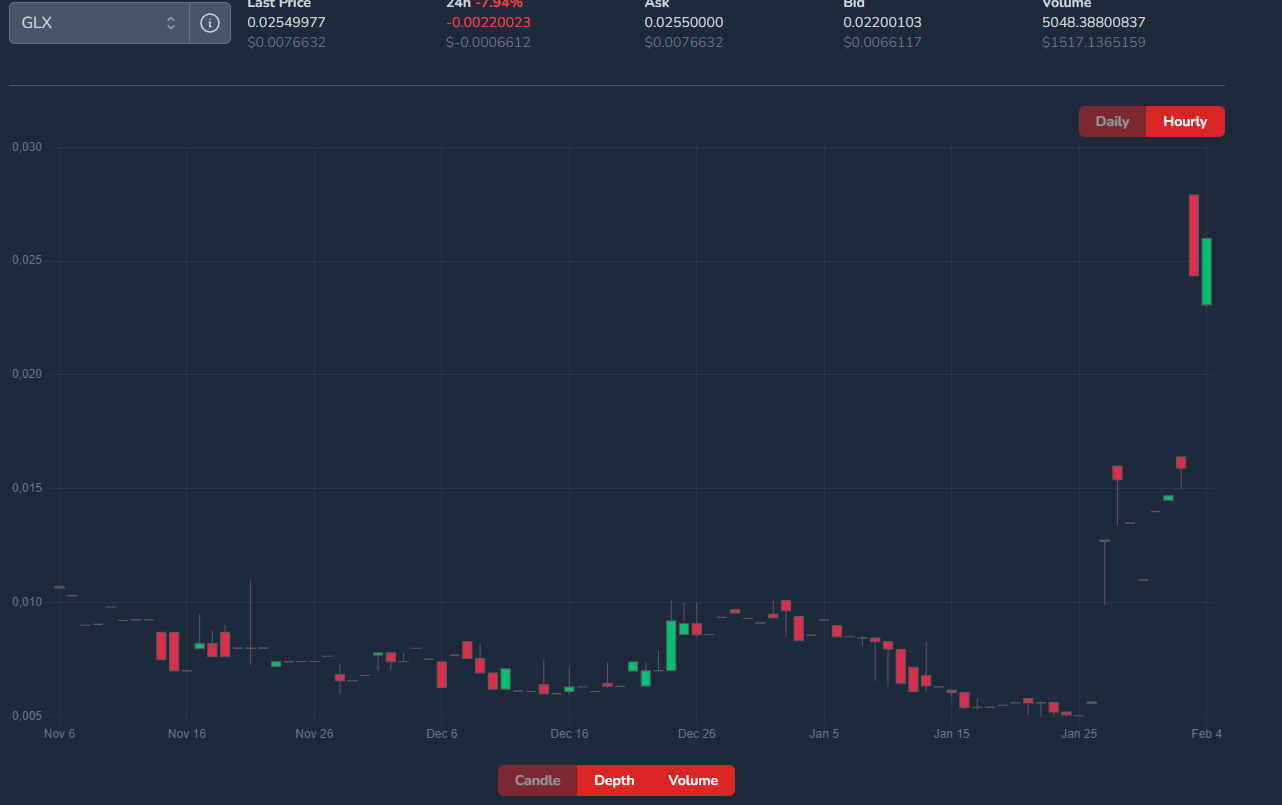Switch the chart to Daily interval
Viewport: 1282px width, 805px height.
coord(1112,122)
